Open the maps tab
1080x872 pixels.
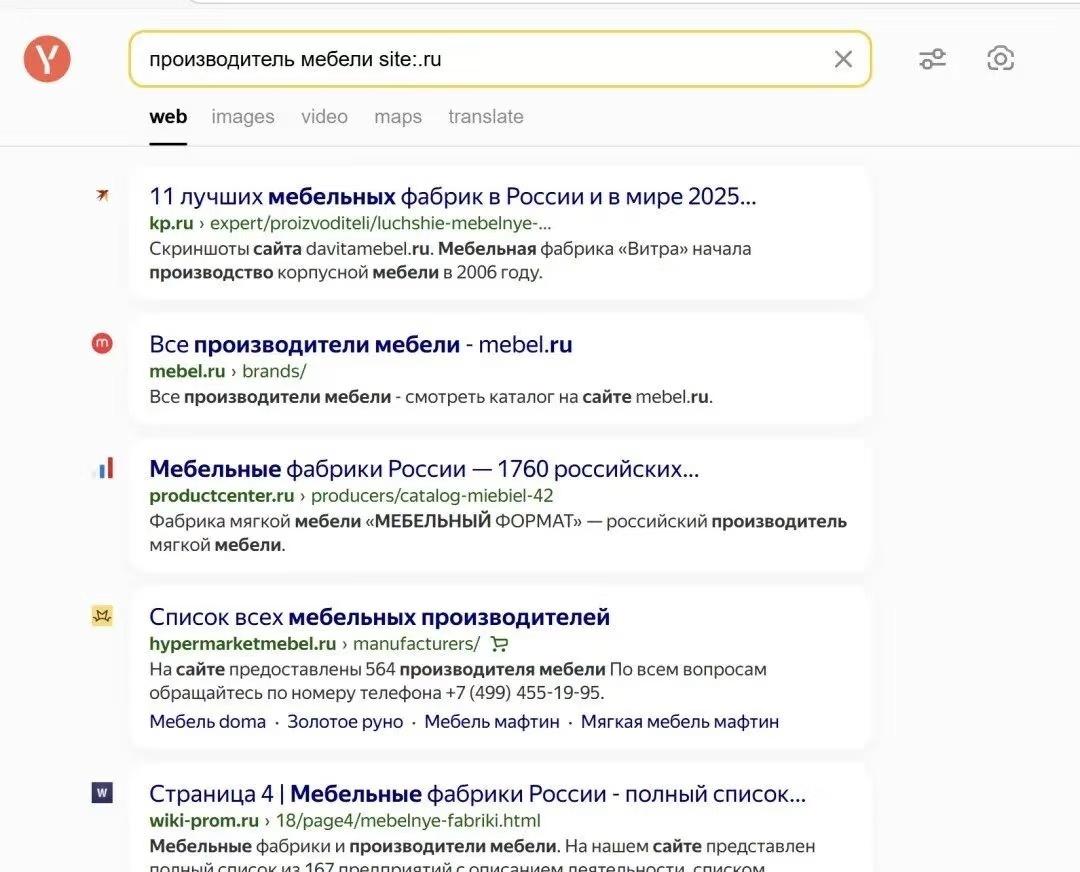[x=398, y=116]
